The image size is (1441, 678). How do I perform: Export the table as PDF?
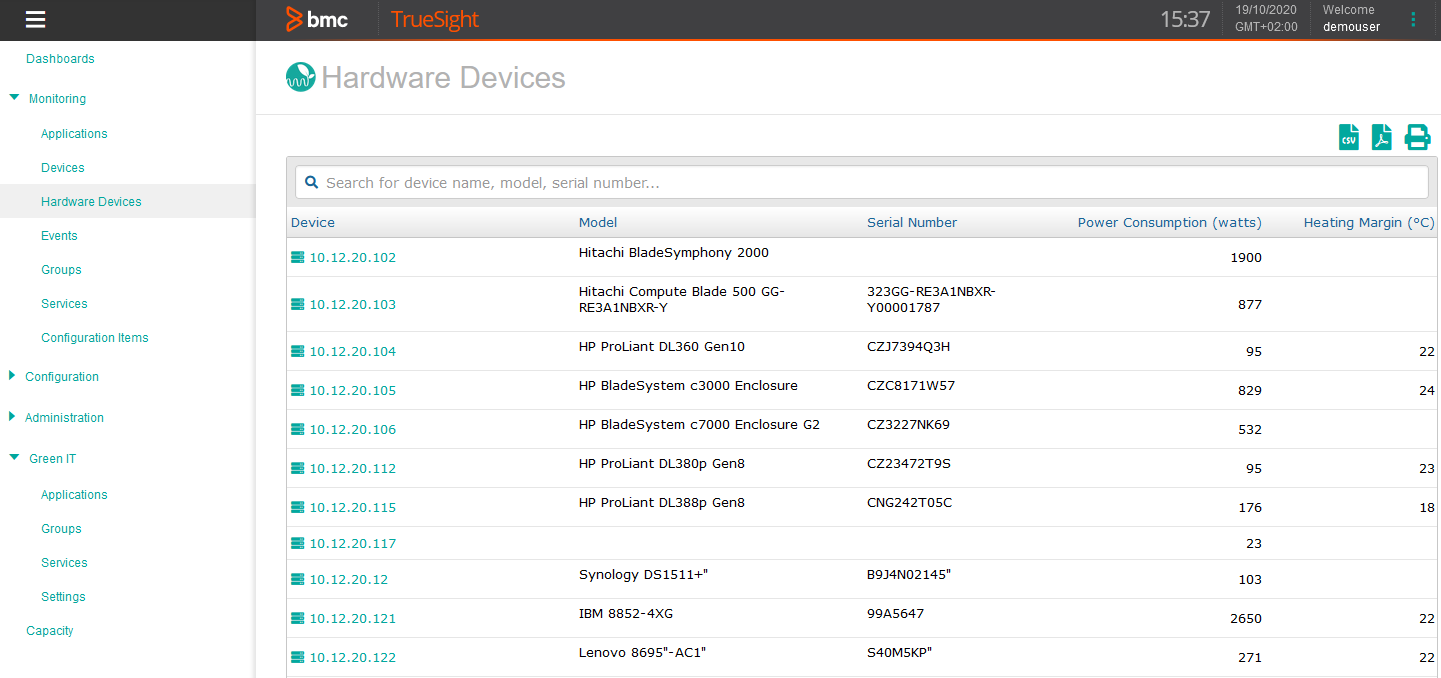[x=1381, y=137]
